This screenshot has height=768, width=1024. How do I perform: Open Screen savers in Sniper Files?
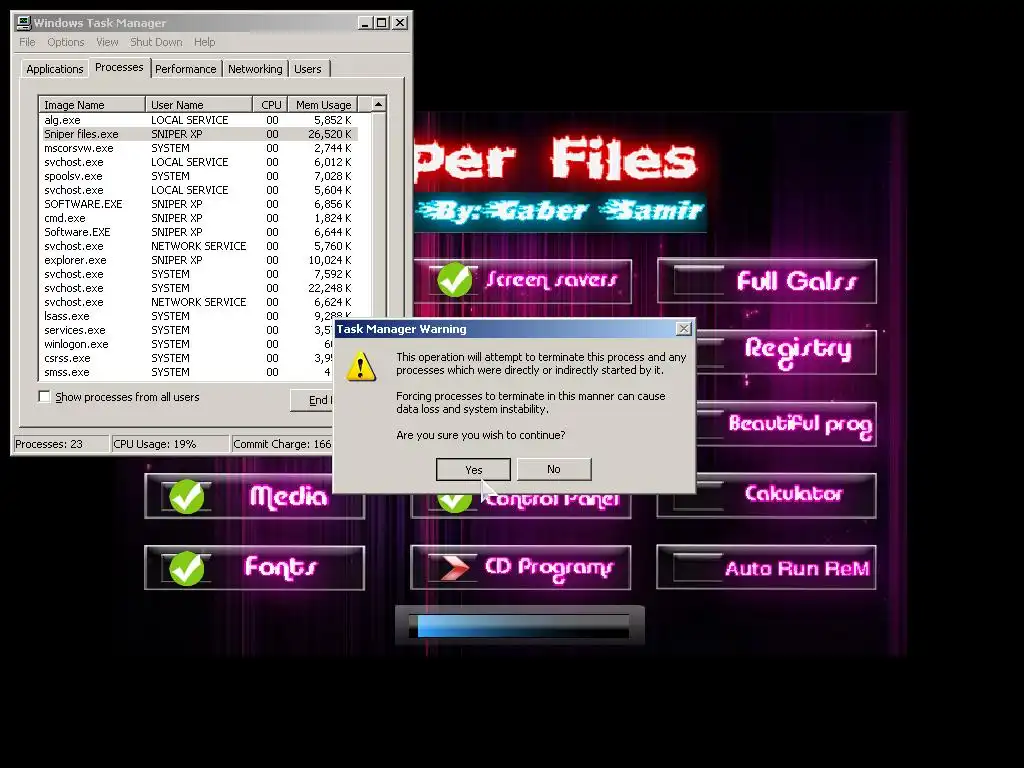point(522,281)
